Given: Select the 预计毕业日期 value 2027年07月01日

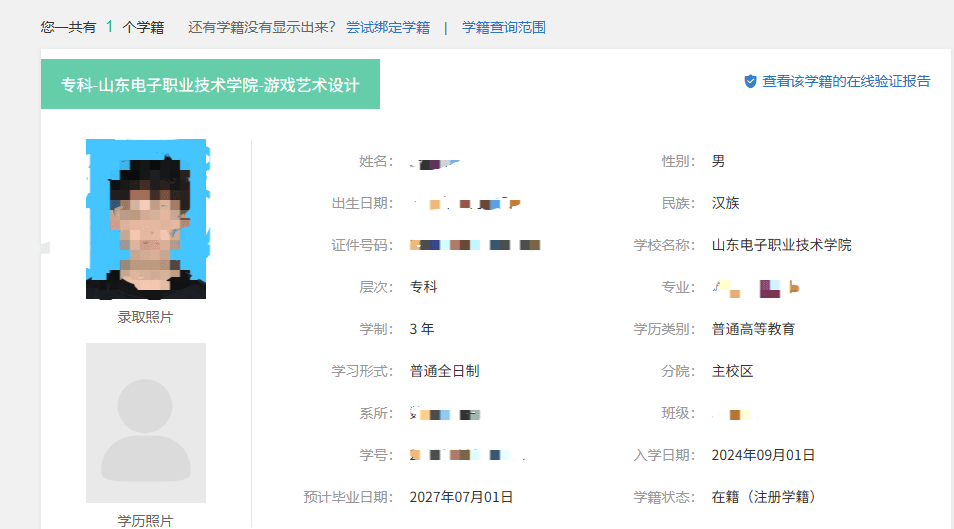Looking at the screenshot, I should tap(461, 497).
